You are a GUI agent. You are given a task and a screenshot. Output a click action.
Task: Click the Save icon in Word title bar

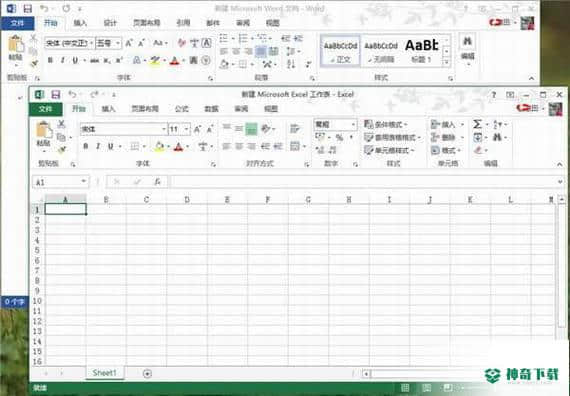coord(28,8)
